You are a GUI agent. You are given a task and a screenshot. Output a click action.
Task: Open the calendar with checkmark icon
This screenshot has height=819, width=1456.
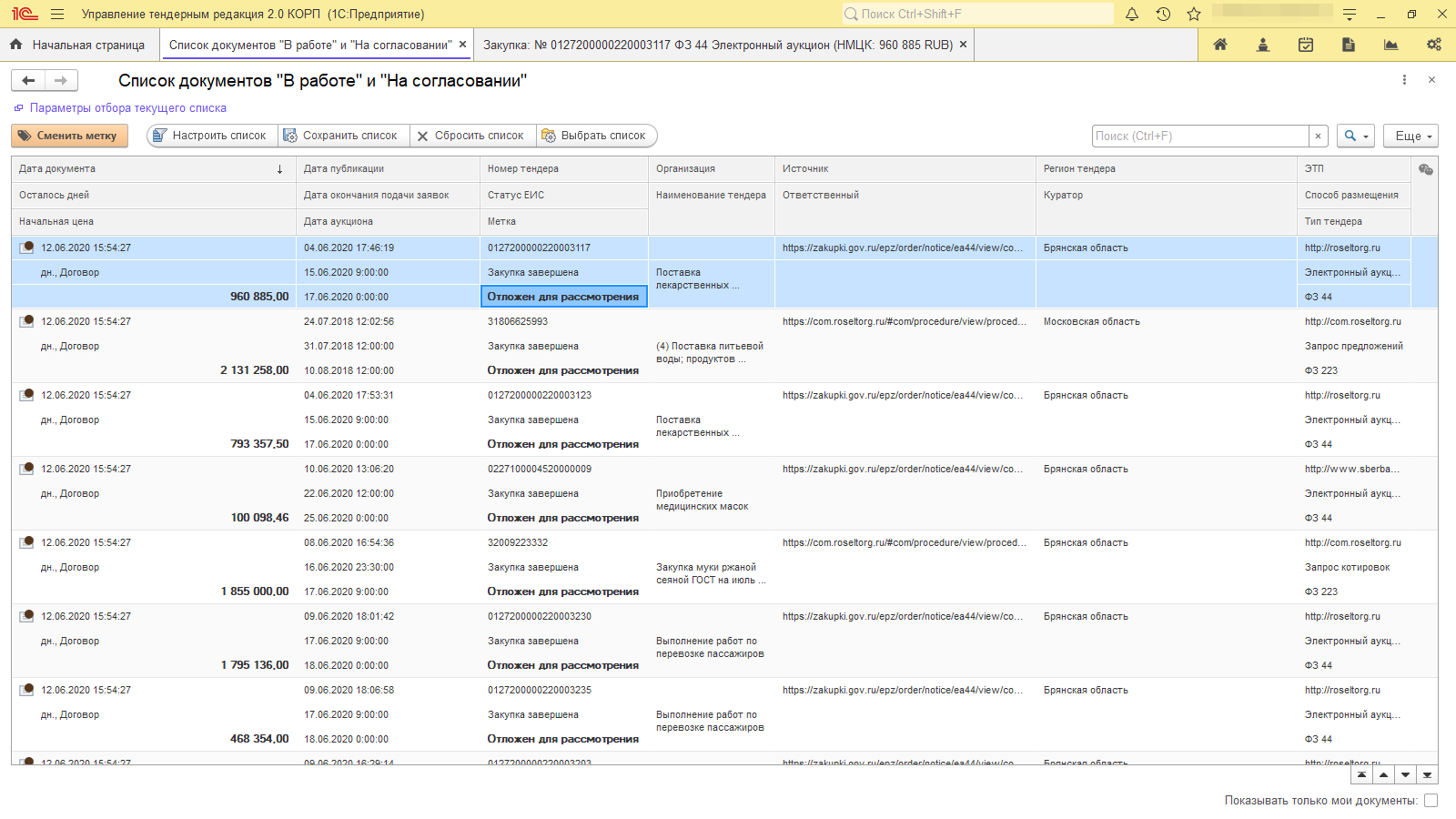point(1306,45)
